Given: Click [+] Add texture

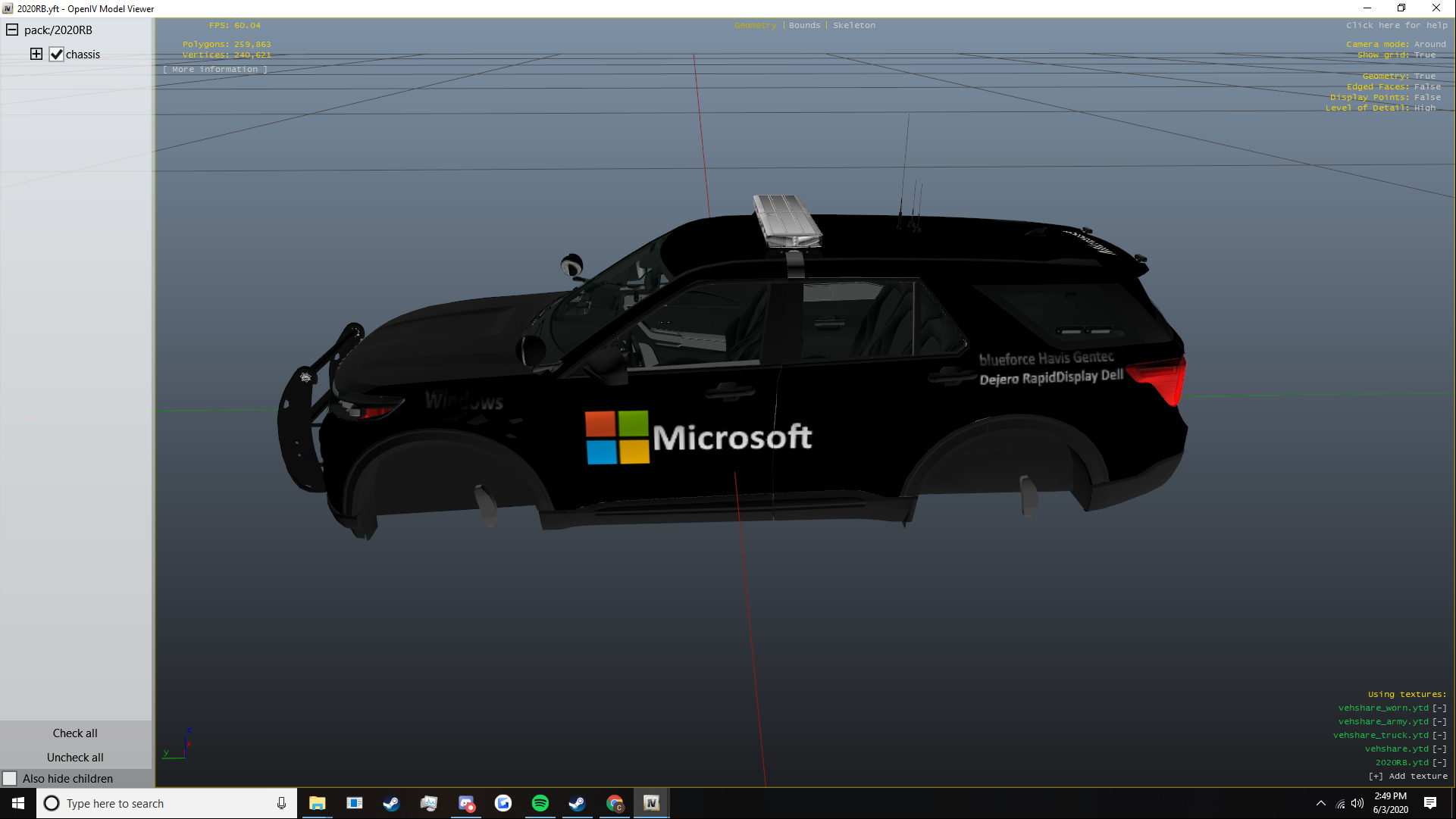Looking at the screenshot, I should point(1407,777).
